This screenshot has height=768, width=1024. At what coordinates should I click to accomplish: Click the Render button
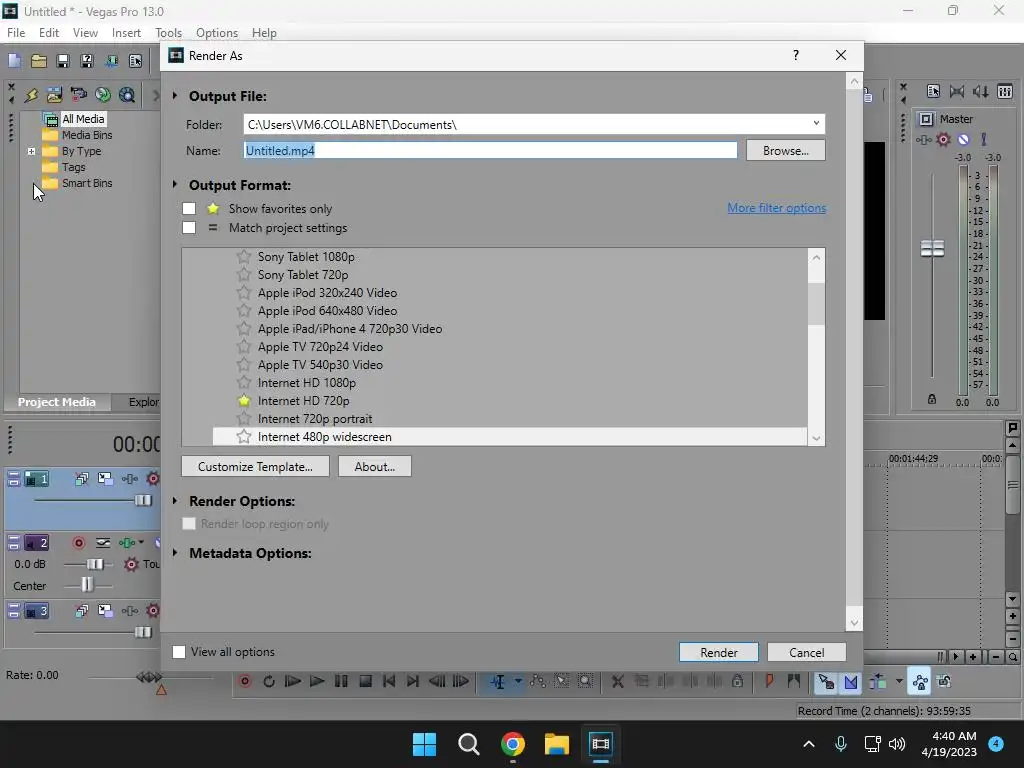[x=718, y=652]
